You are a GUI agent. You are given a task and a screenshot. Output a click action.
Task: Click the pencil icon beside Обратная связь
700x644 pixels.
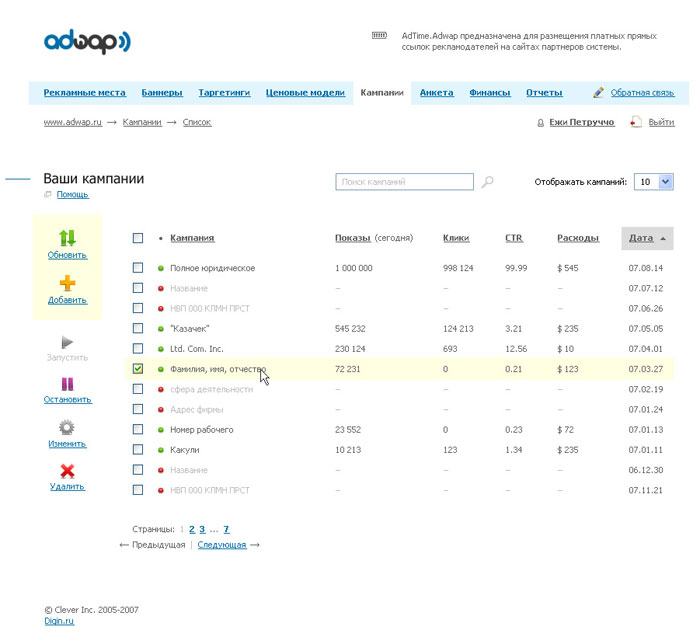pyautogui.click(x=598, y=93)
